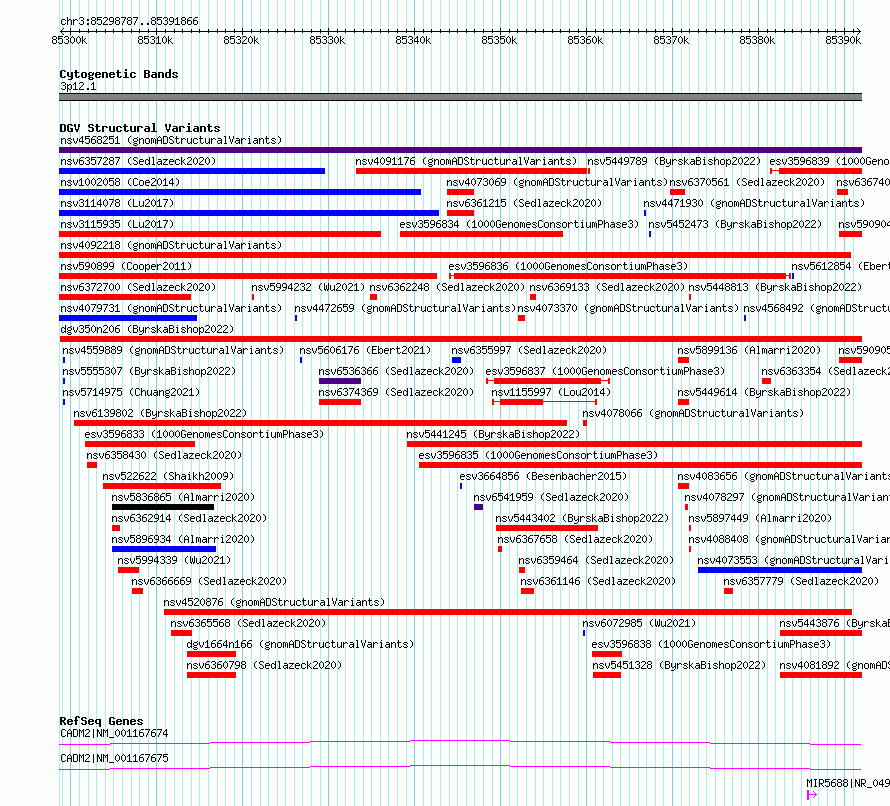
Task: Click the nsv5449789 ByrskaBishop2022 label
Action: coord(674,161)
